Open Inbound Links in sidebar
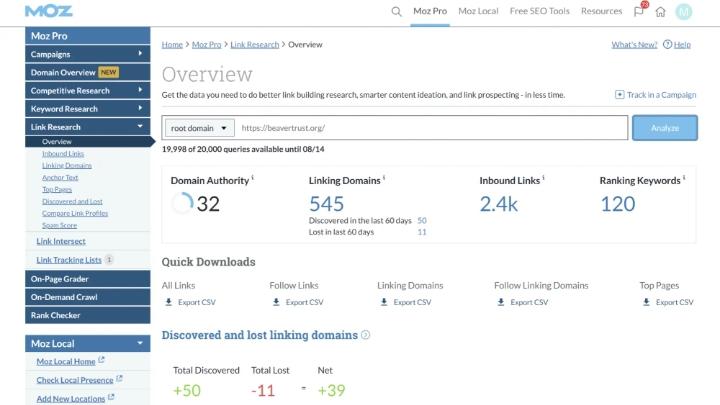720x405 pixels. coord(63,153)
